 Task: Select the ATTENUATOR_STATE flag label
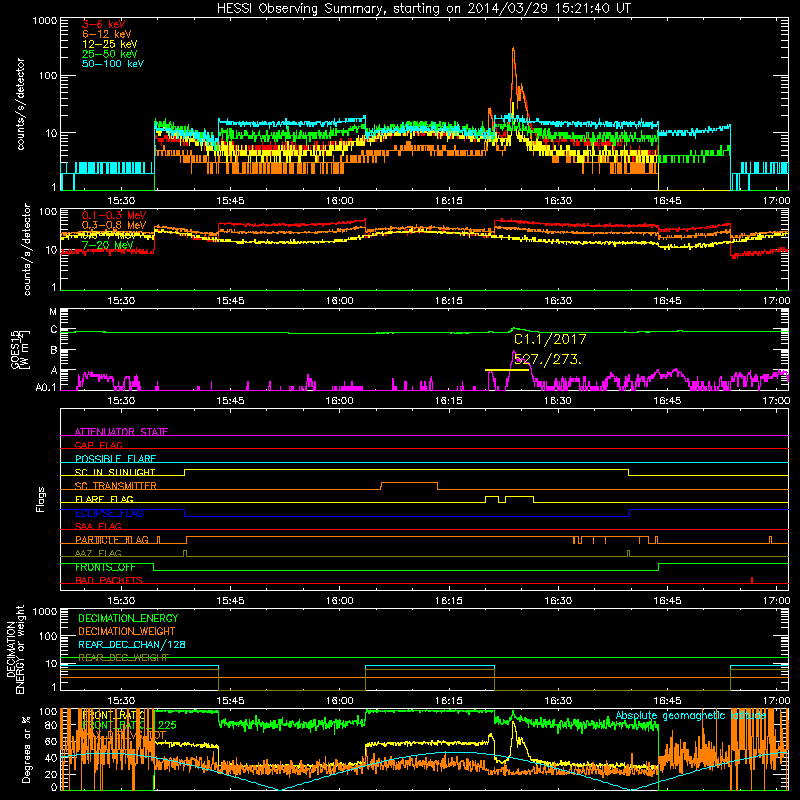click(x=121, y=432)
